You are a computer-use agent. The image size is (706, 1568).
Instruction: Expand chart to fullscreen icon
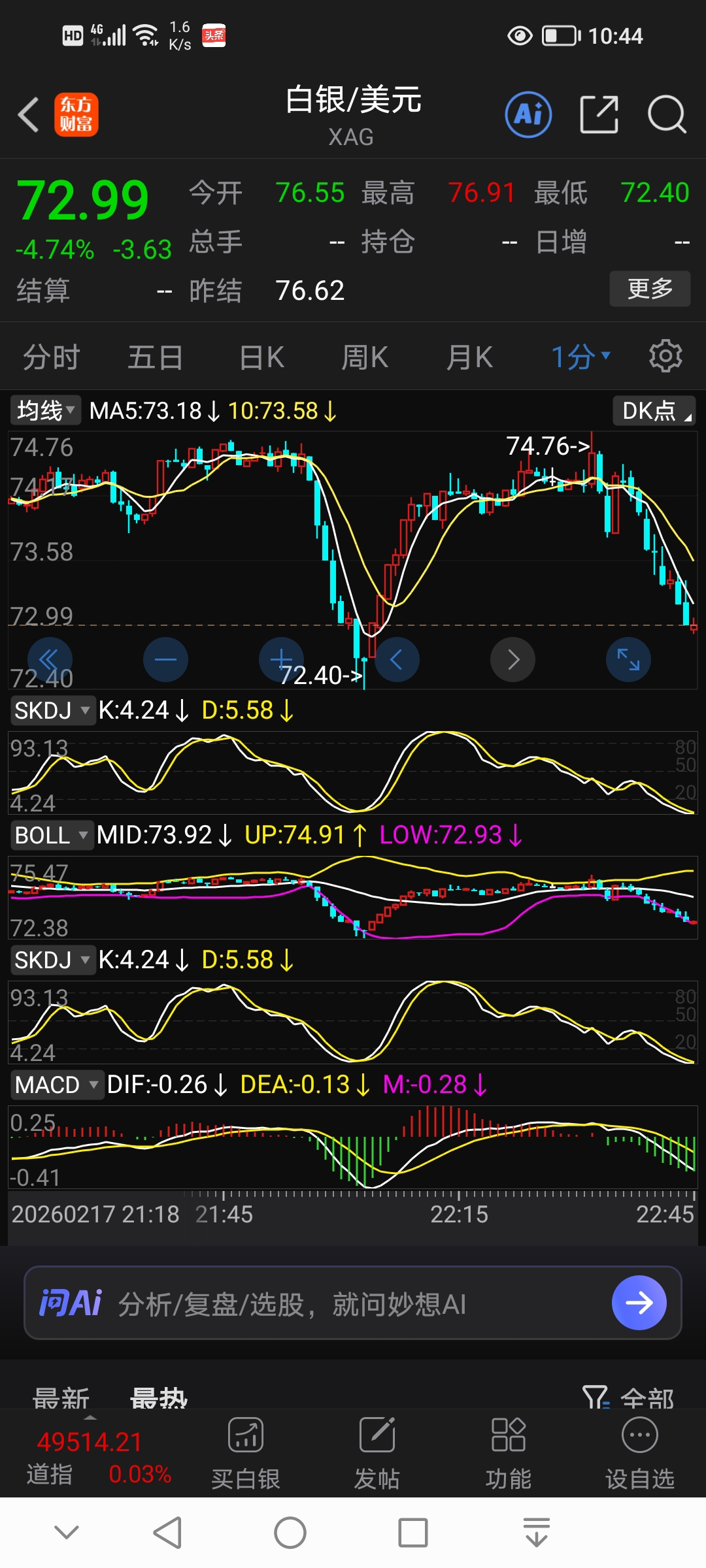tap(628, 659)
